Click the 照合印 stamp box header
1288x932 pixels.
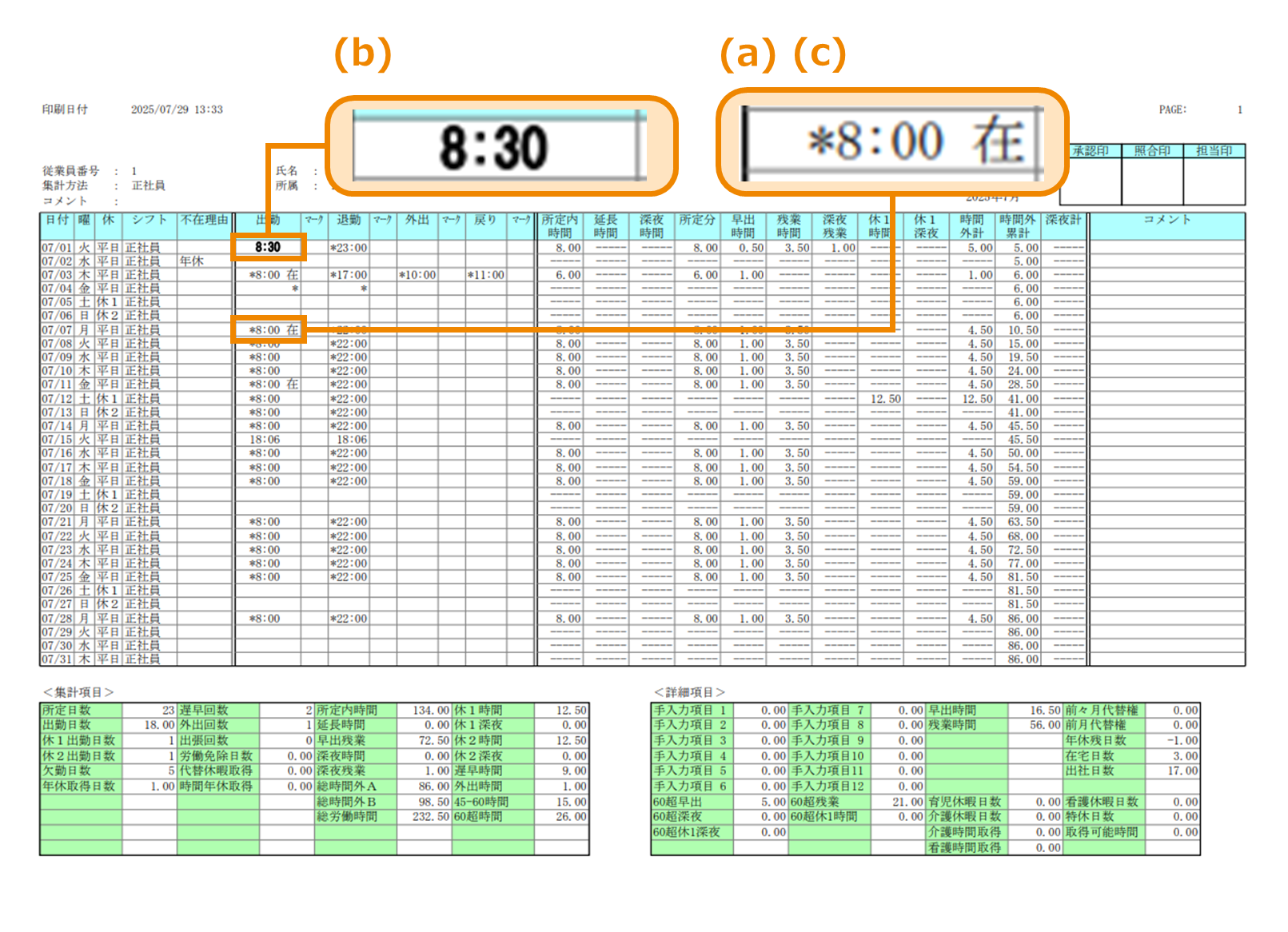pos(1152,151)
